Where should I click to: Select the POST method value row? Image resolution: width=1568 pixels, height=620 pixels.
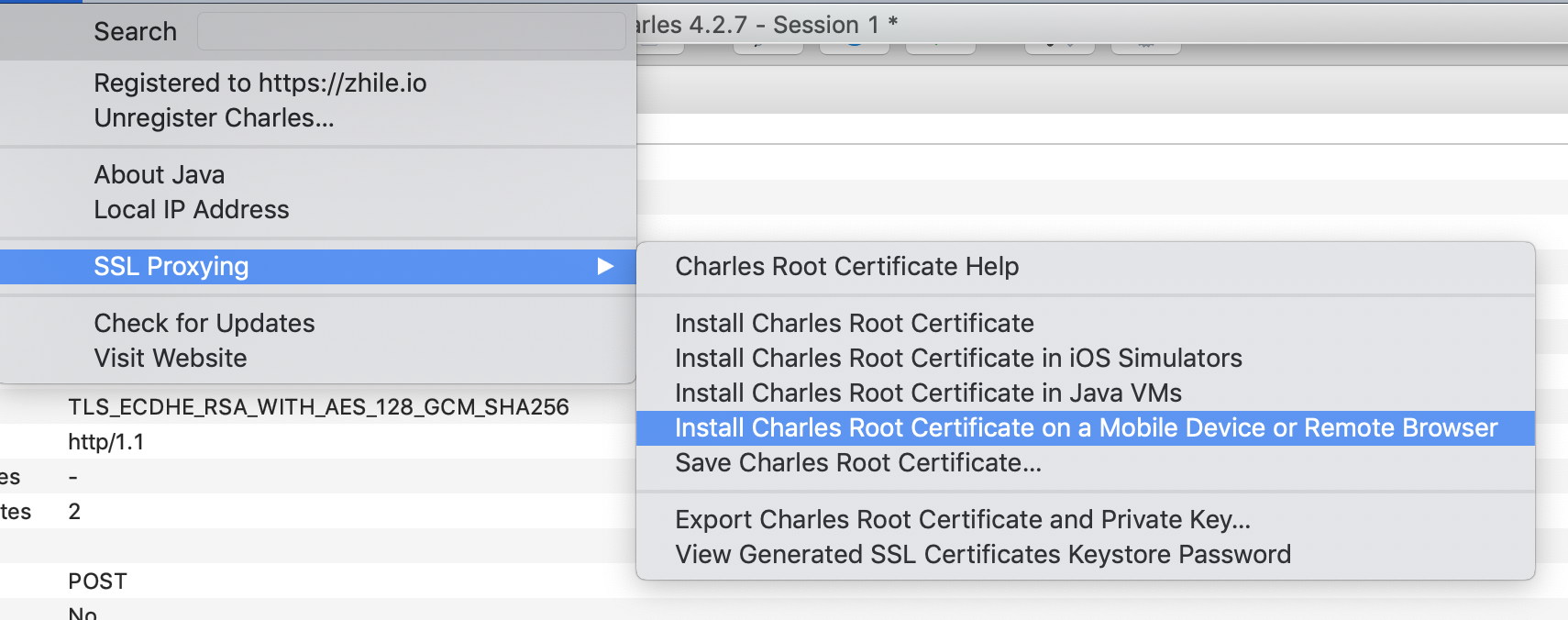97,581
